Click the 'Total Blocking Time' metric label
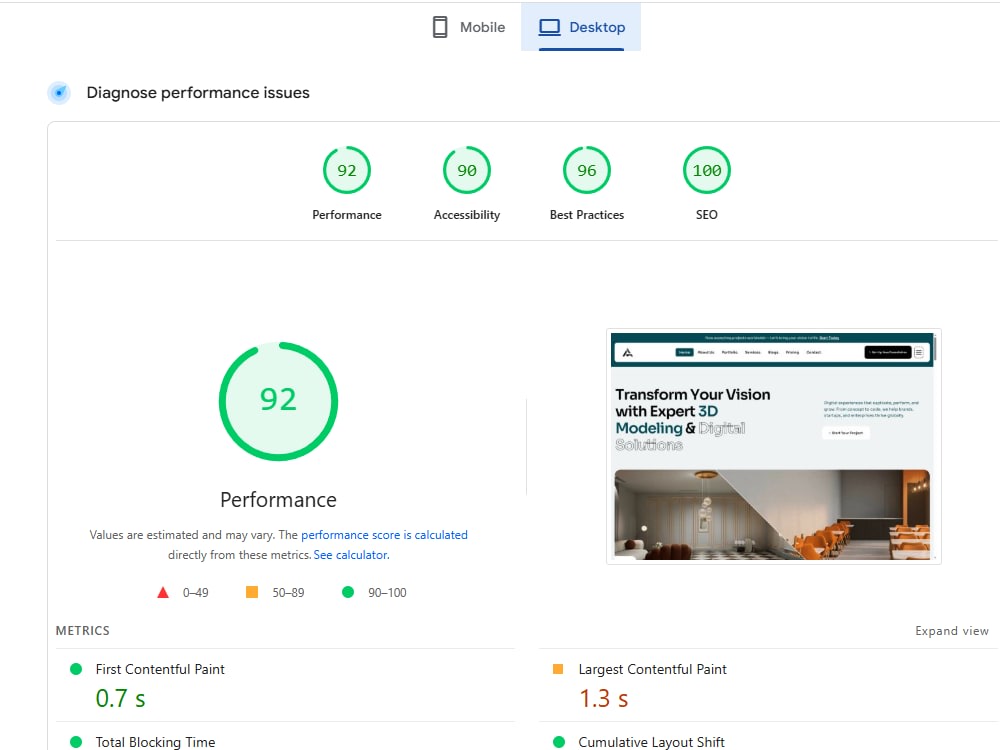 point(156,742)
